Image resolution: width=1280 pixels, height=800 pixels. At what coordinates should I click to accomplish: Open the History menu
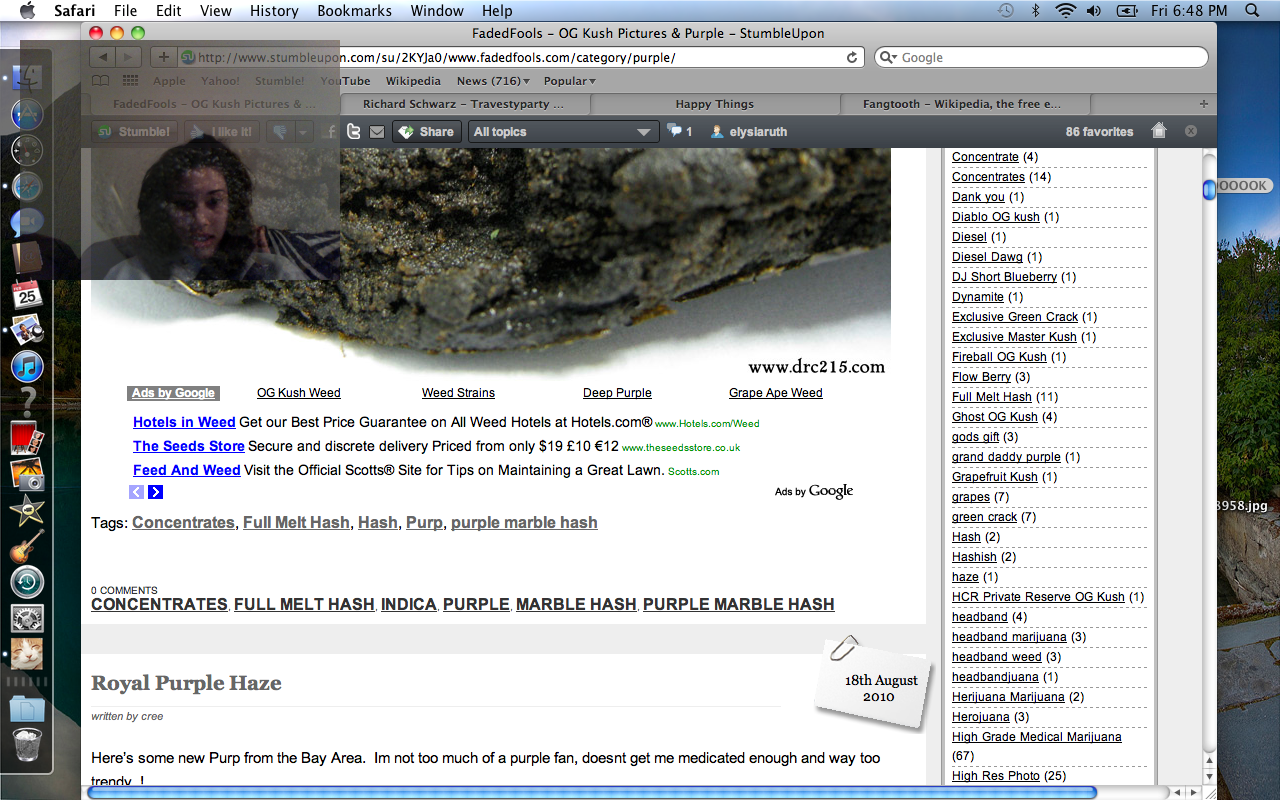[273, 11]
